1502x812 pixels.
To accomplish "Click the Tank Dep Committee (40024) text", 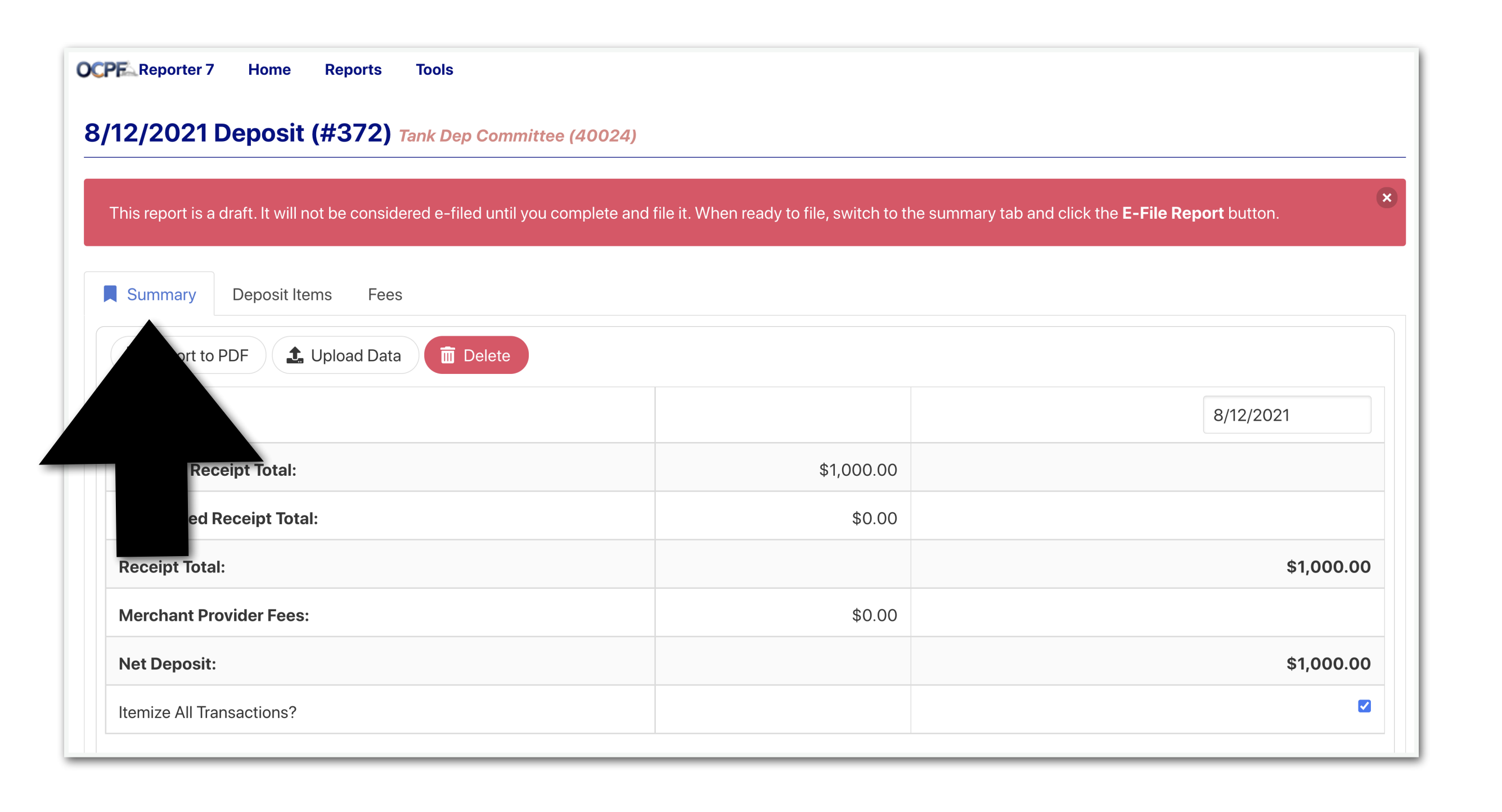I will (x=516, y=136).
